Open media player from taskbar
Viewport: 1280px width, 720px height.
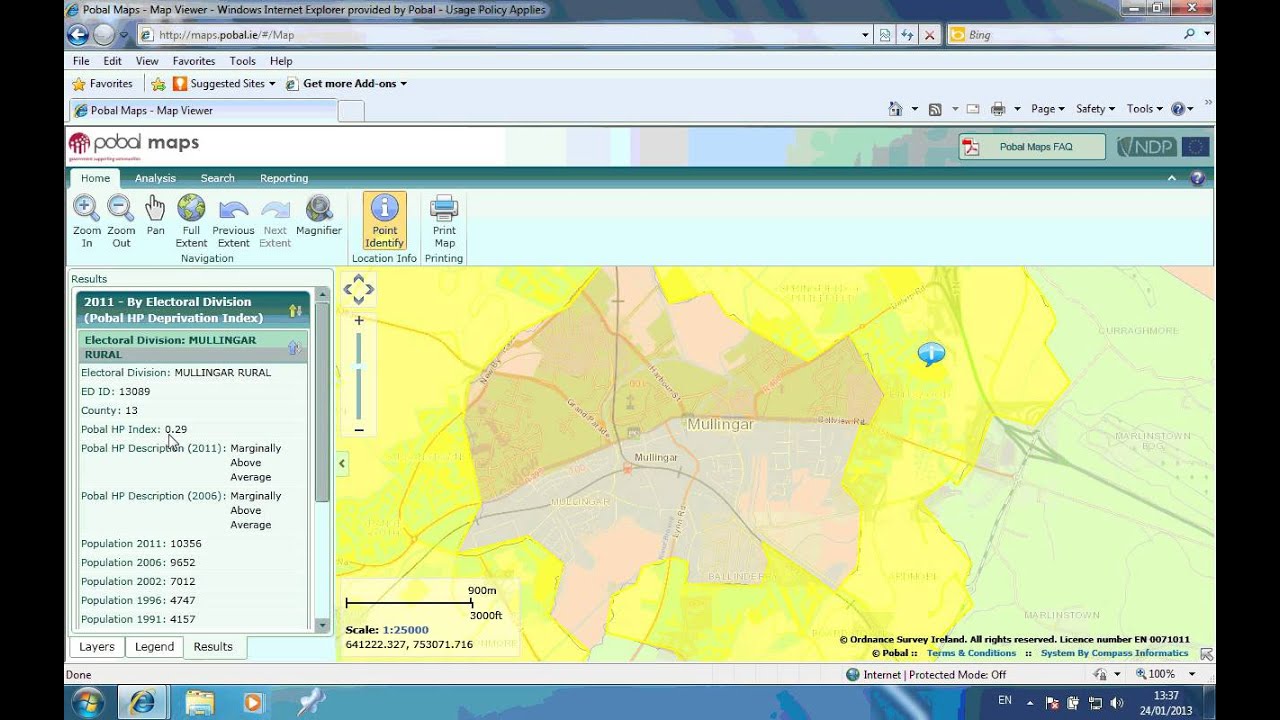click(x=252, y=702)
